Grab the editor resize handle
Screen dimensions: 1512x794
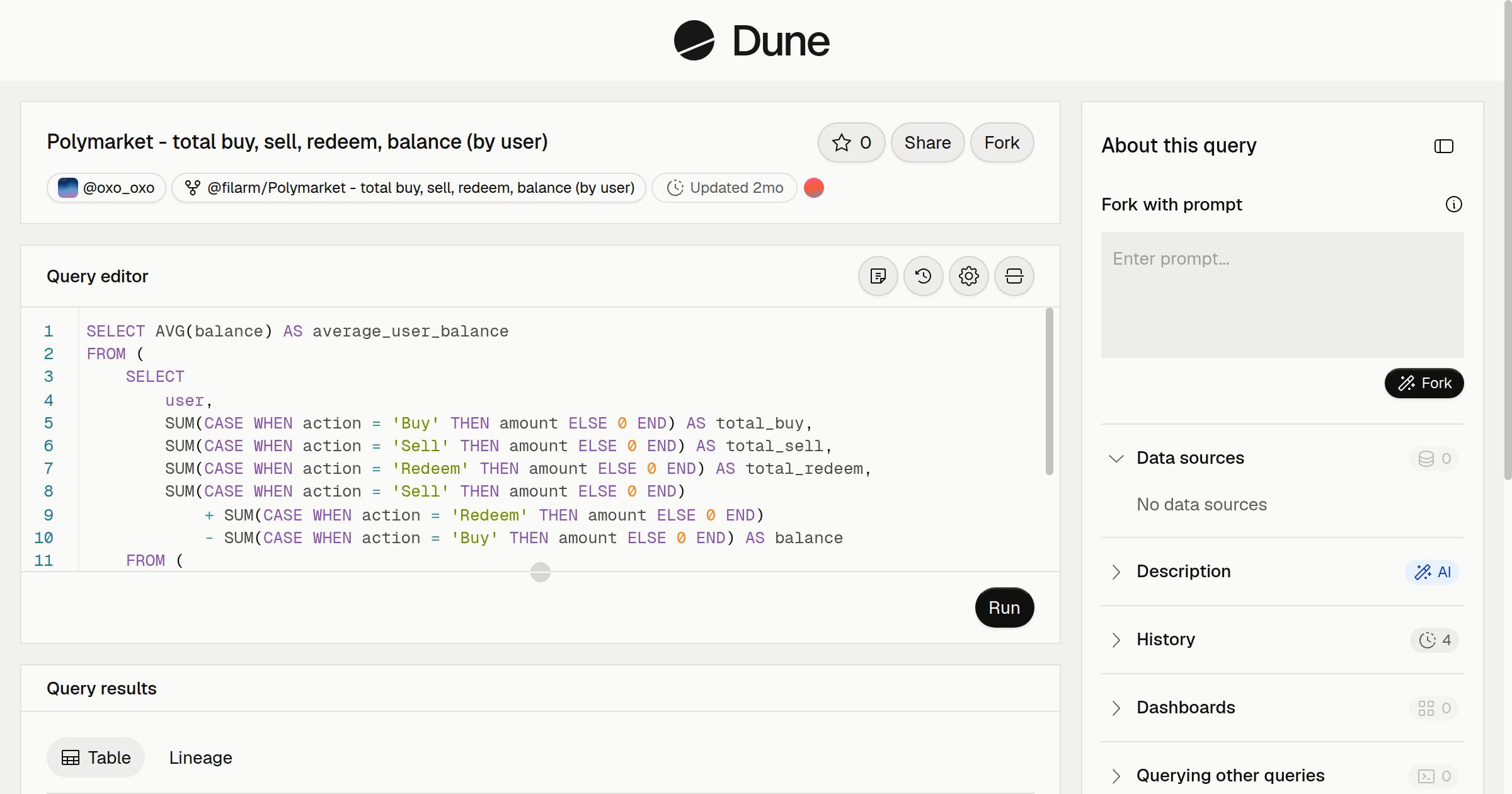click(x=541, y=572)
